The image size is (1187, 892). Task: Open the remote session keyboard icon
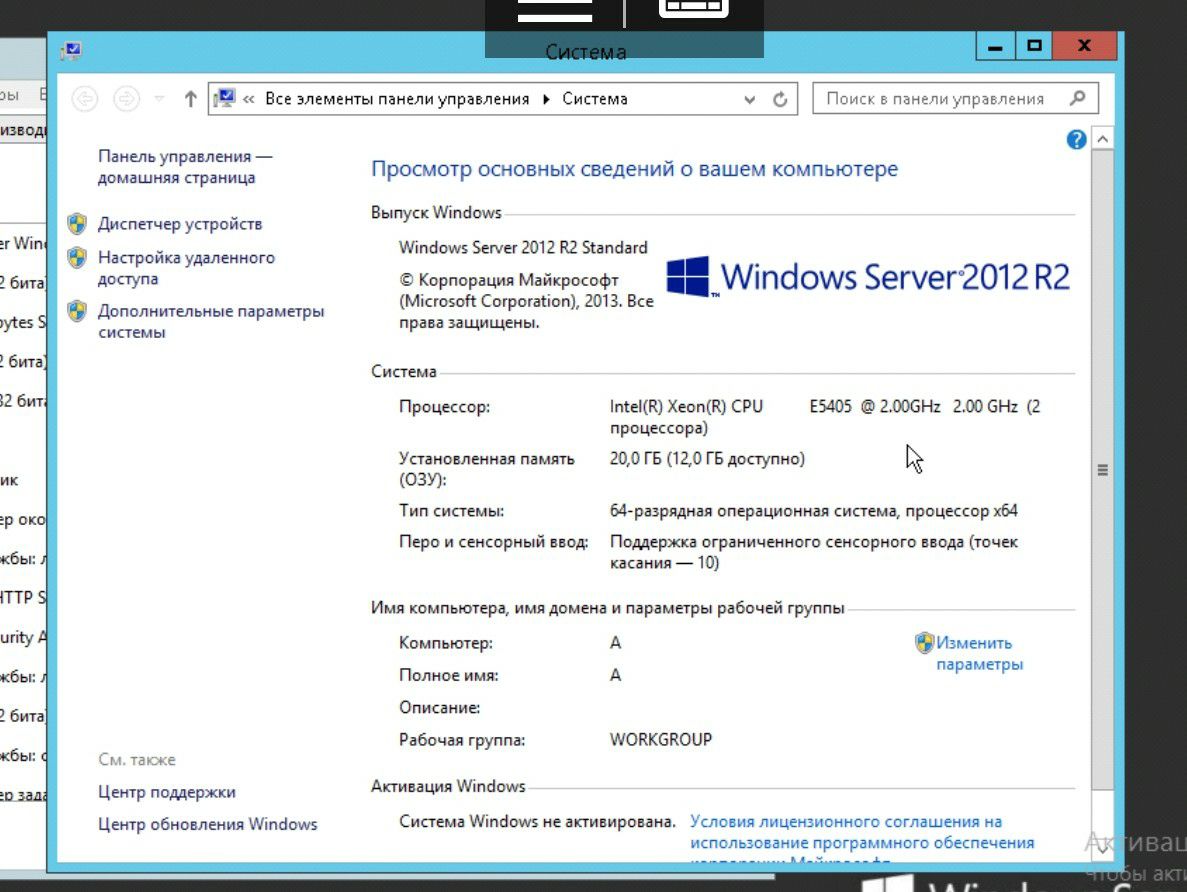coord(693,8)
